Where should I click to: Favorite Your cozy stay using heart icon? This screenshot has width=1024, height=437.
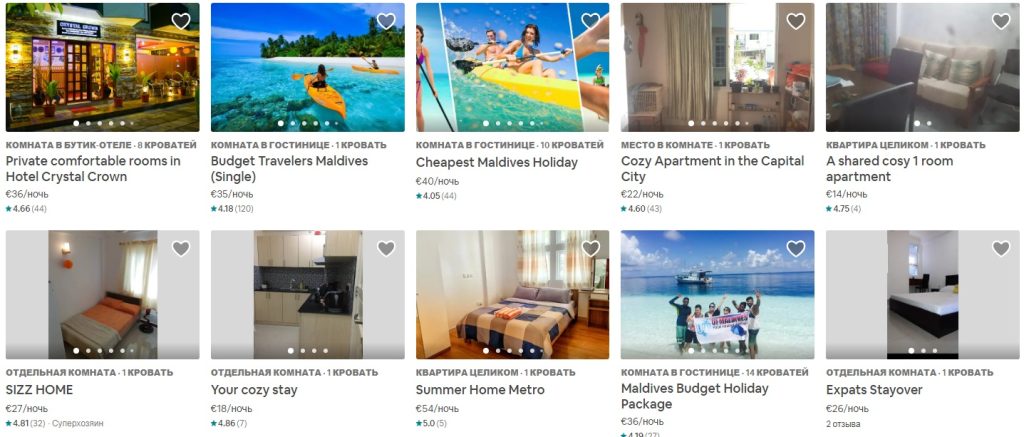point(386,249)
